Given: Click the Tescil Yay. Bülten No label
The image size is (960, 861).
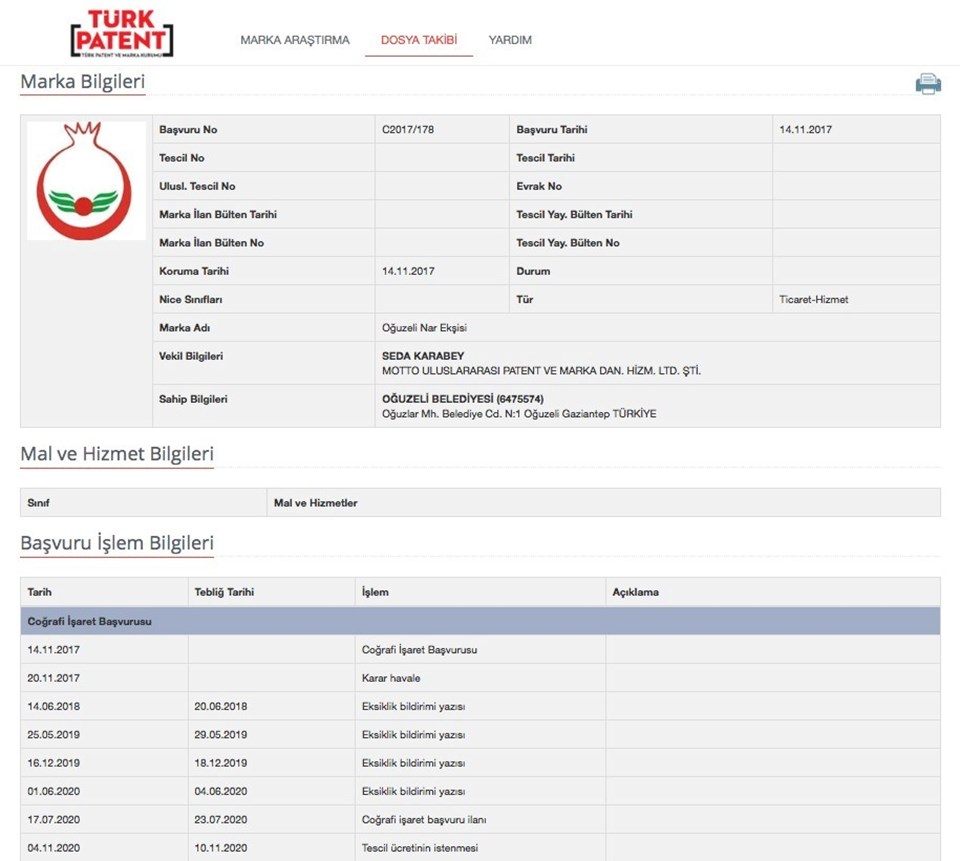Looking at the screenshot, I should [568, 243].
